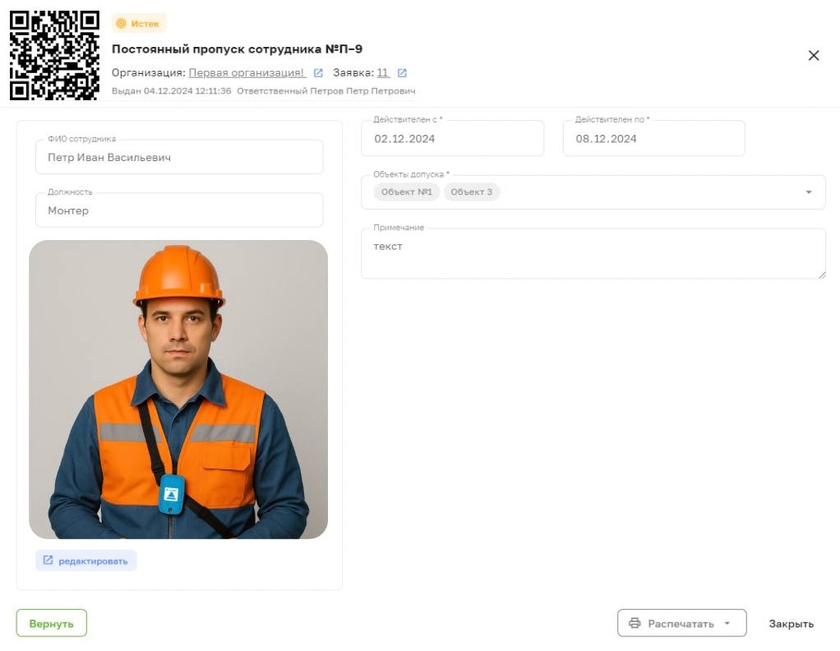Viewport: 840px width, 651px height.
Task: Select the Объект 3 chip
Action: [x=471, y=192]
